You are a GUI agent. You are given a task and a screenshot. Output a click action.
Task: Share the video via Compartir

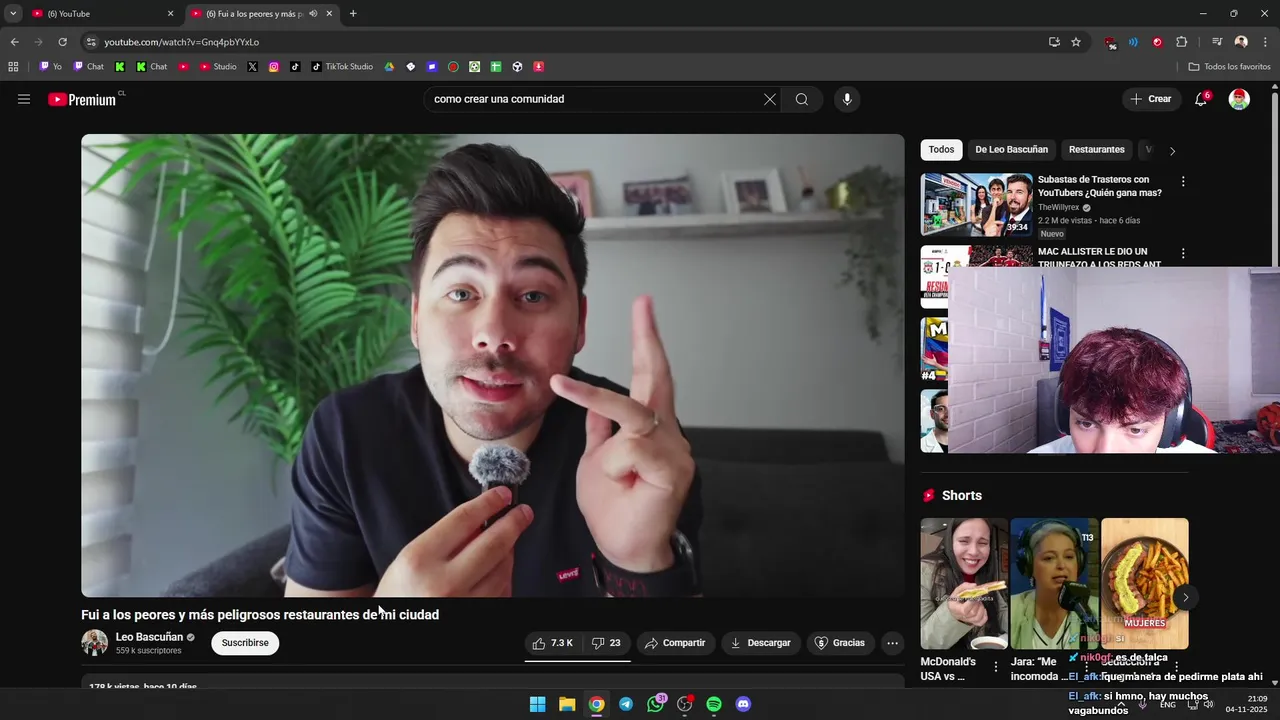(x=676, y=643)
